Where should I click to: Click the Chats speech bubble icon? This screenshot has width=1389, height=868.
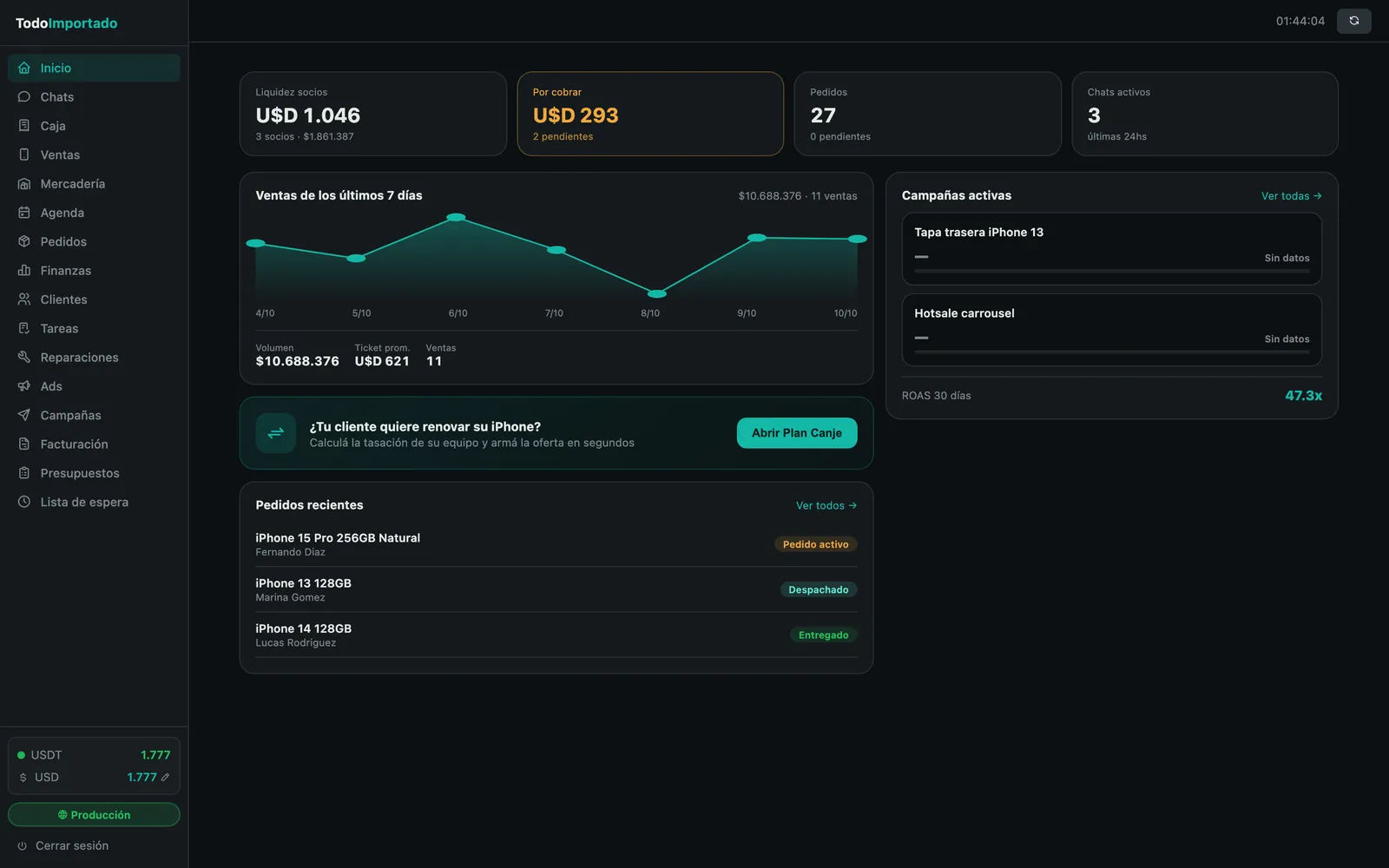(24, 96)
